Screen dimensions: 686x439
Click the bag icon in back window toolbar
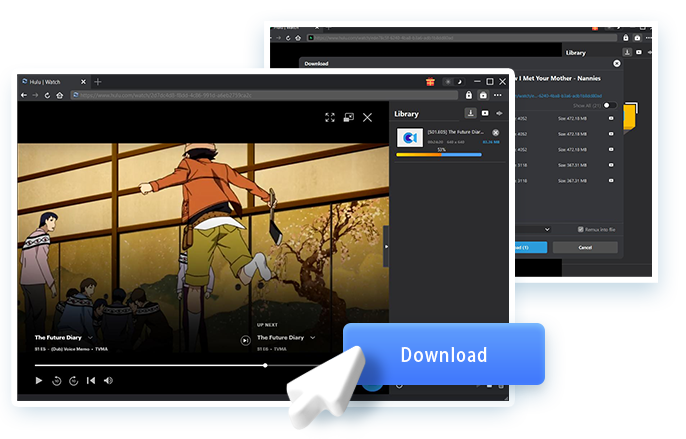pos(637,38)
